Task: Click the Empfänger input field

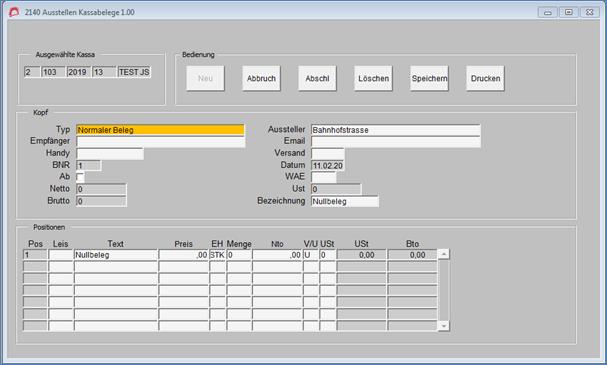Action: pyautogui.click(x=160, y=142)
